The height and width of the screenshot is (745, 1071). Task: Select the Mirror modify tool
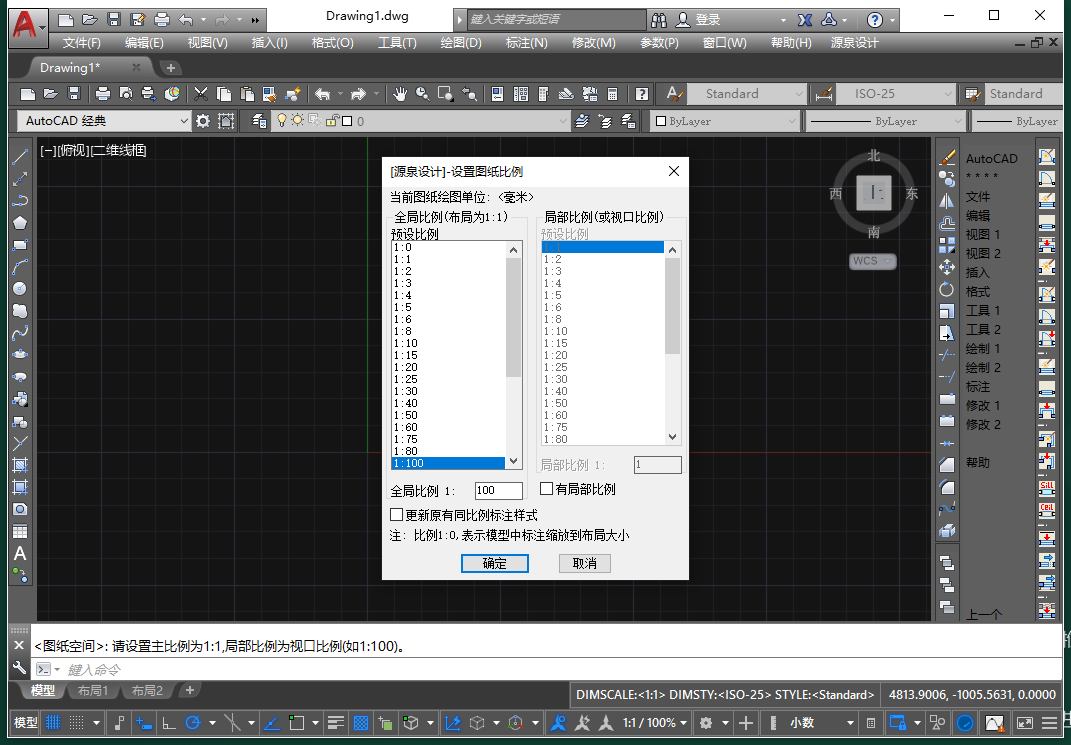[947, 201]
